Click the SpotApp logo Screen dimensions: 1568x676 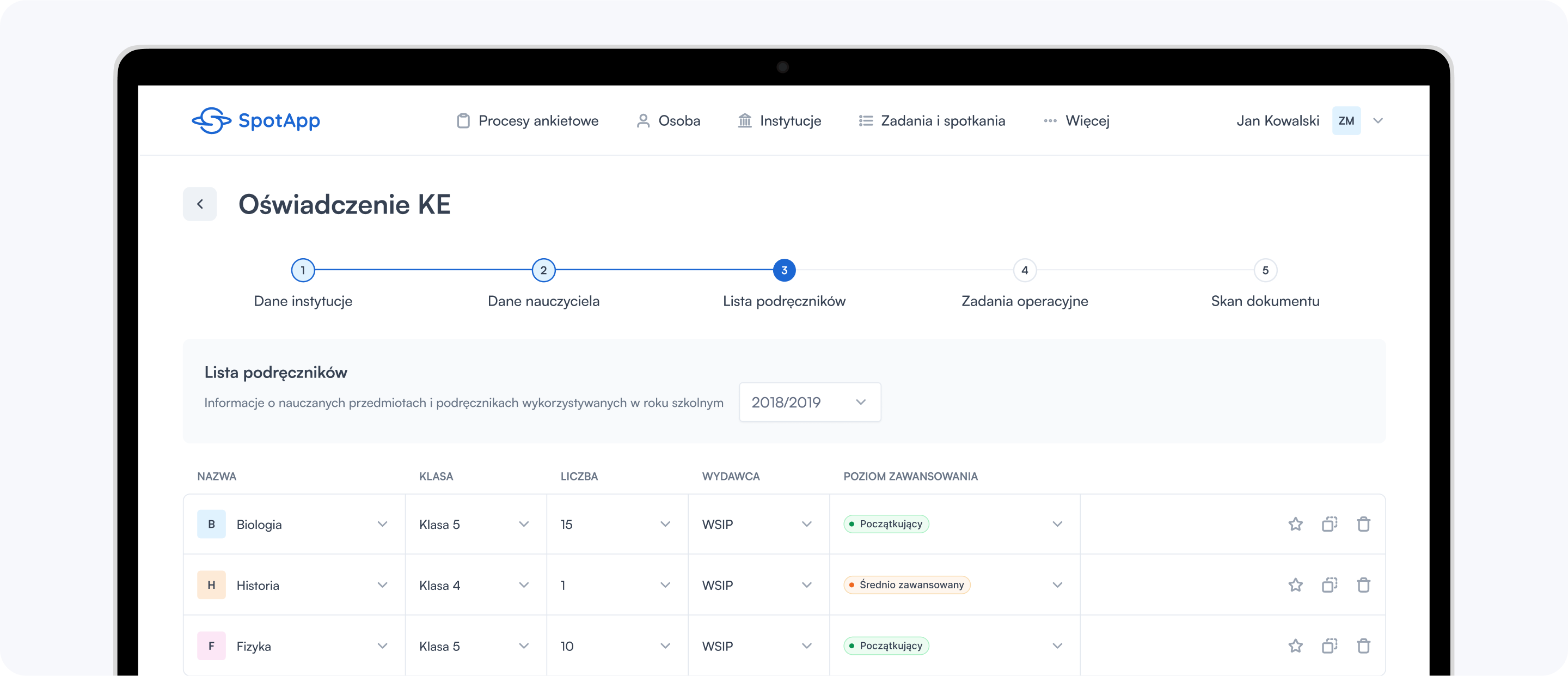click(256, 120)
